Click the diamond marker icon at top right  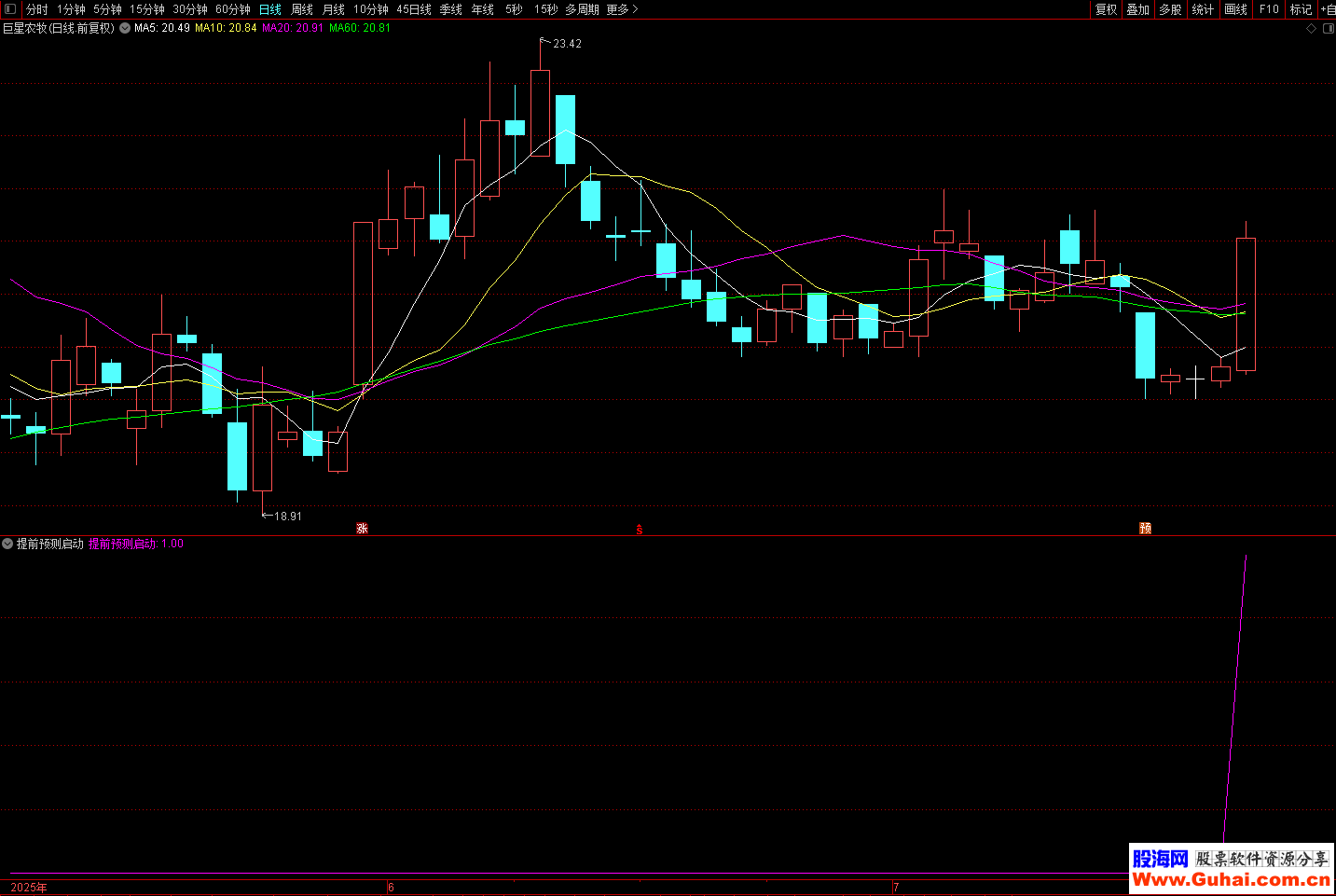pyautogui.click(x=1311, y=29)
